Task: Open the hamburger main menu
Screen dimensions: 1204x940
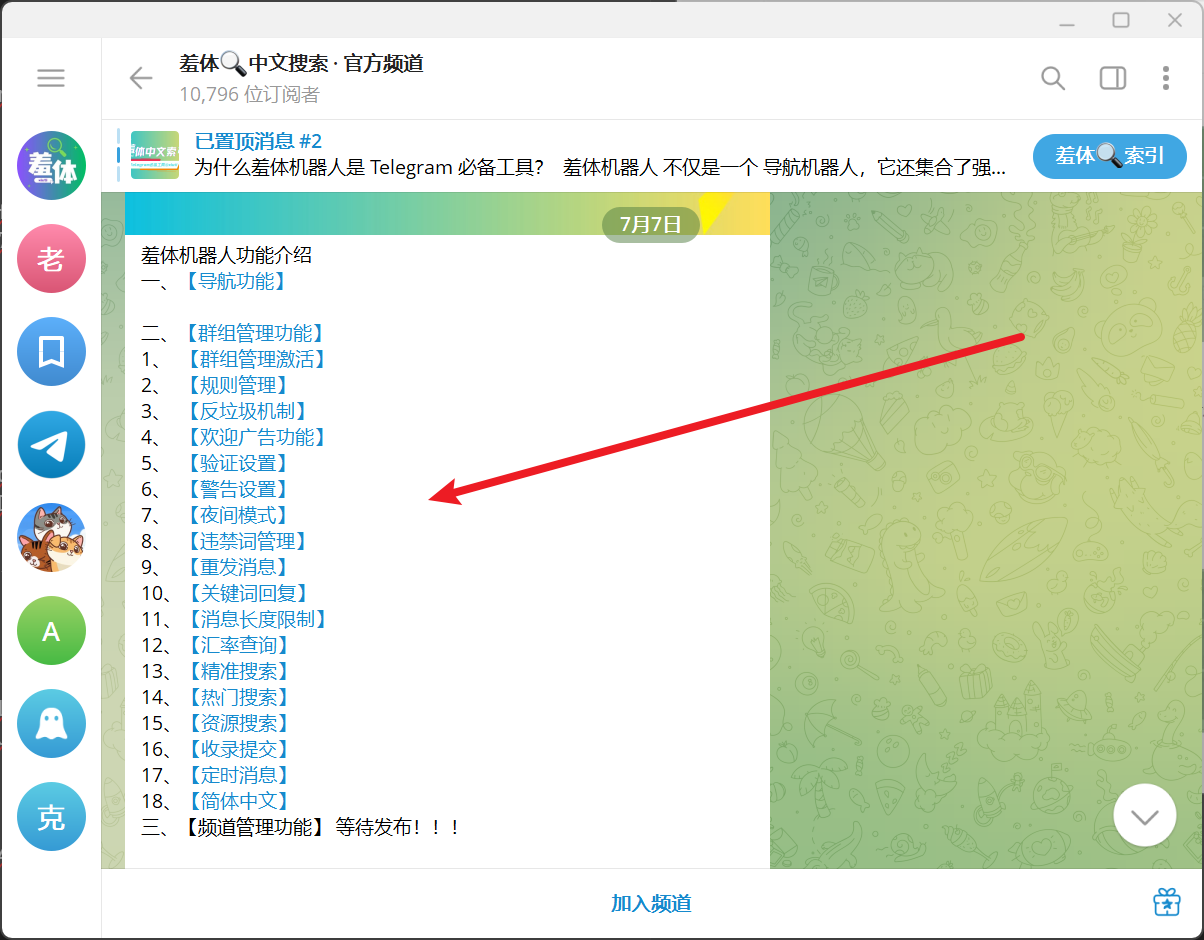Action: [51, 78]
